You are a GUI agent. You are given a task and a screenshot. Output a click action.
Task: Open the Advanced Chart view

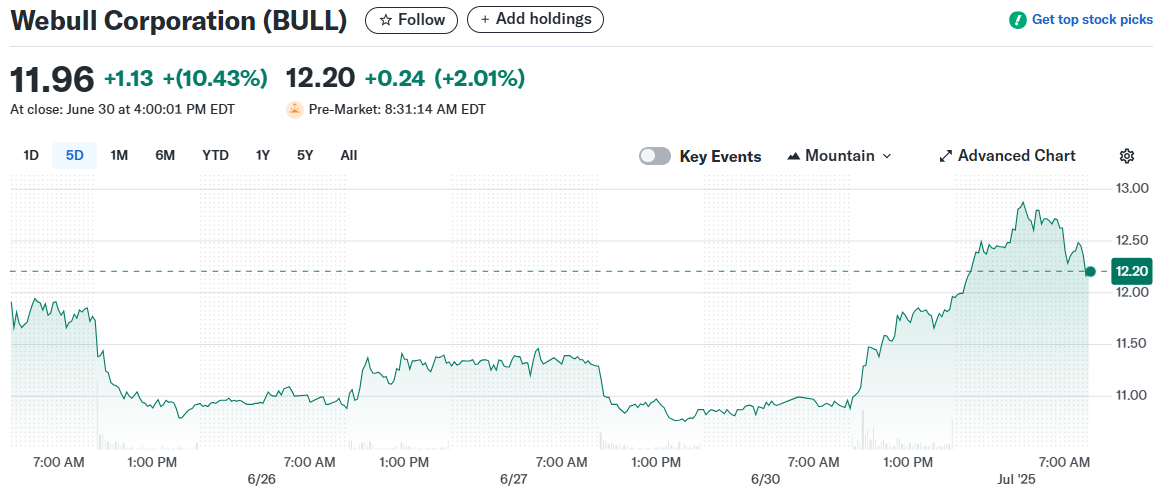[1008, 156]
